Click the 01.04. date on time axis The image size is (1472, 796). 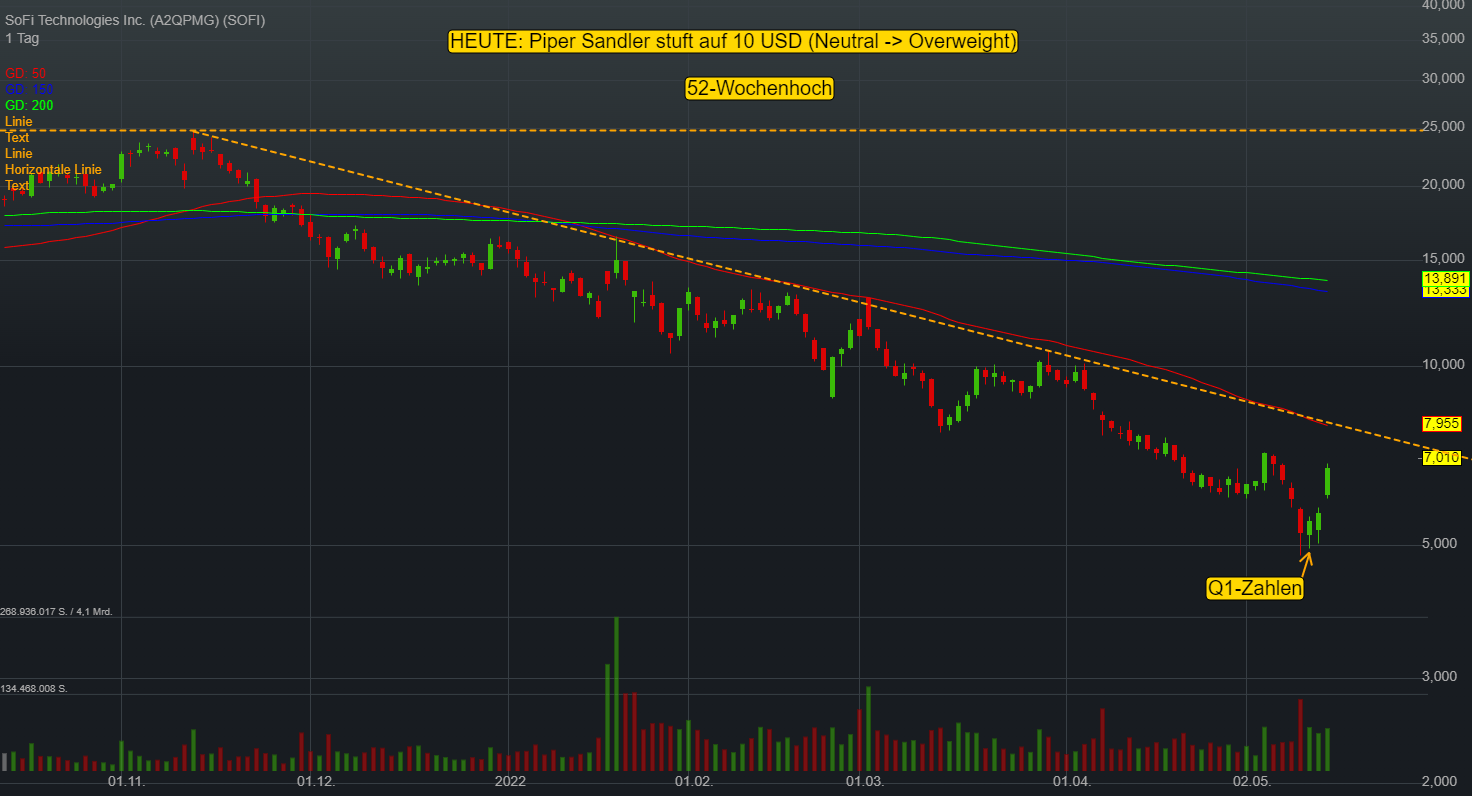[x=1072, y=780]
